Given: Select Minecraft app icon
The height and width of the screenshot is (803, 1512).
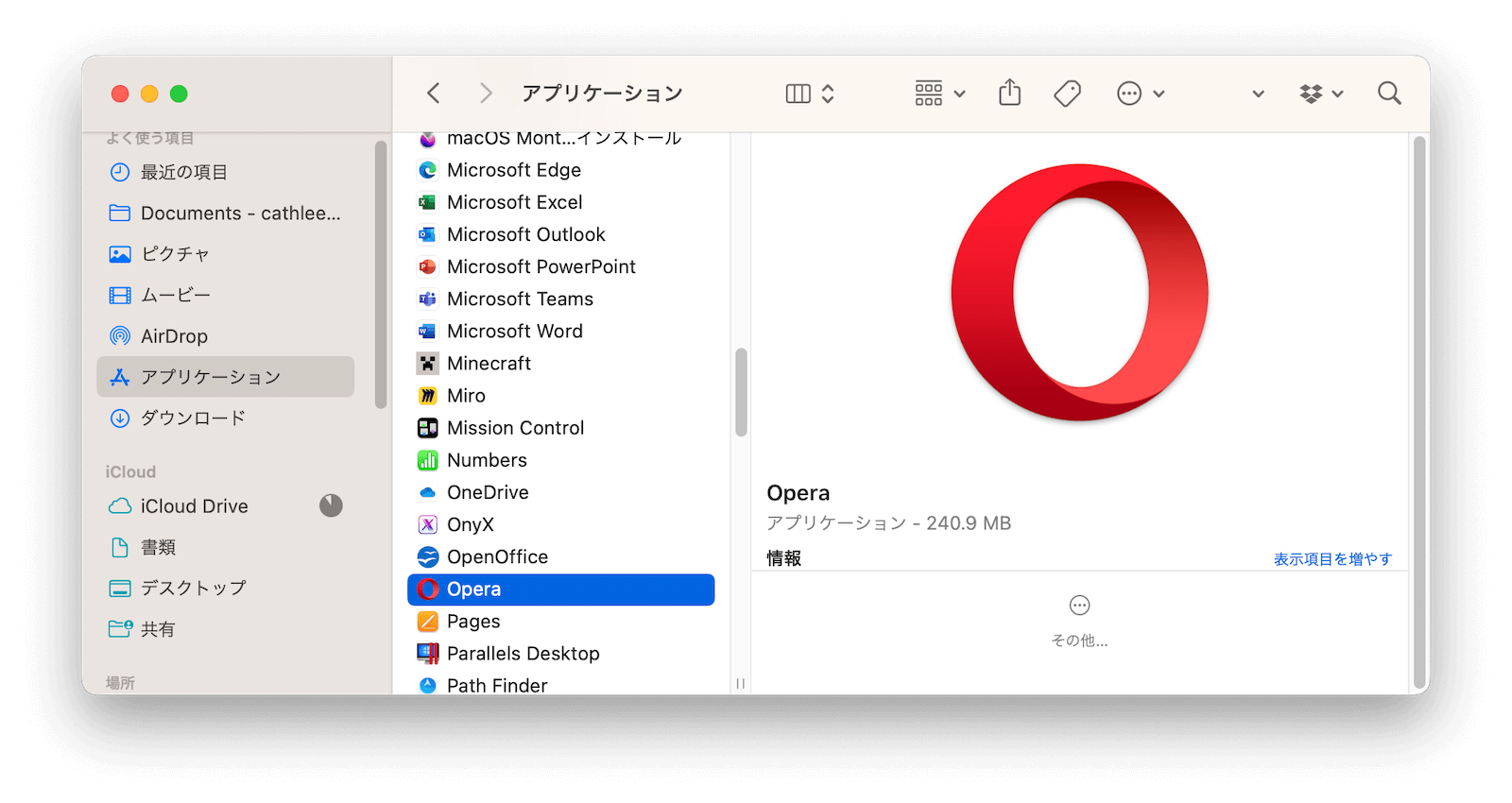Looking at the screenshot, I should tap(428, 364).
